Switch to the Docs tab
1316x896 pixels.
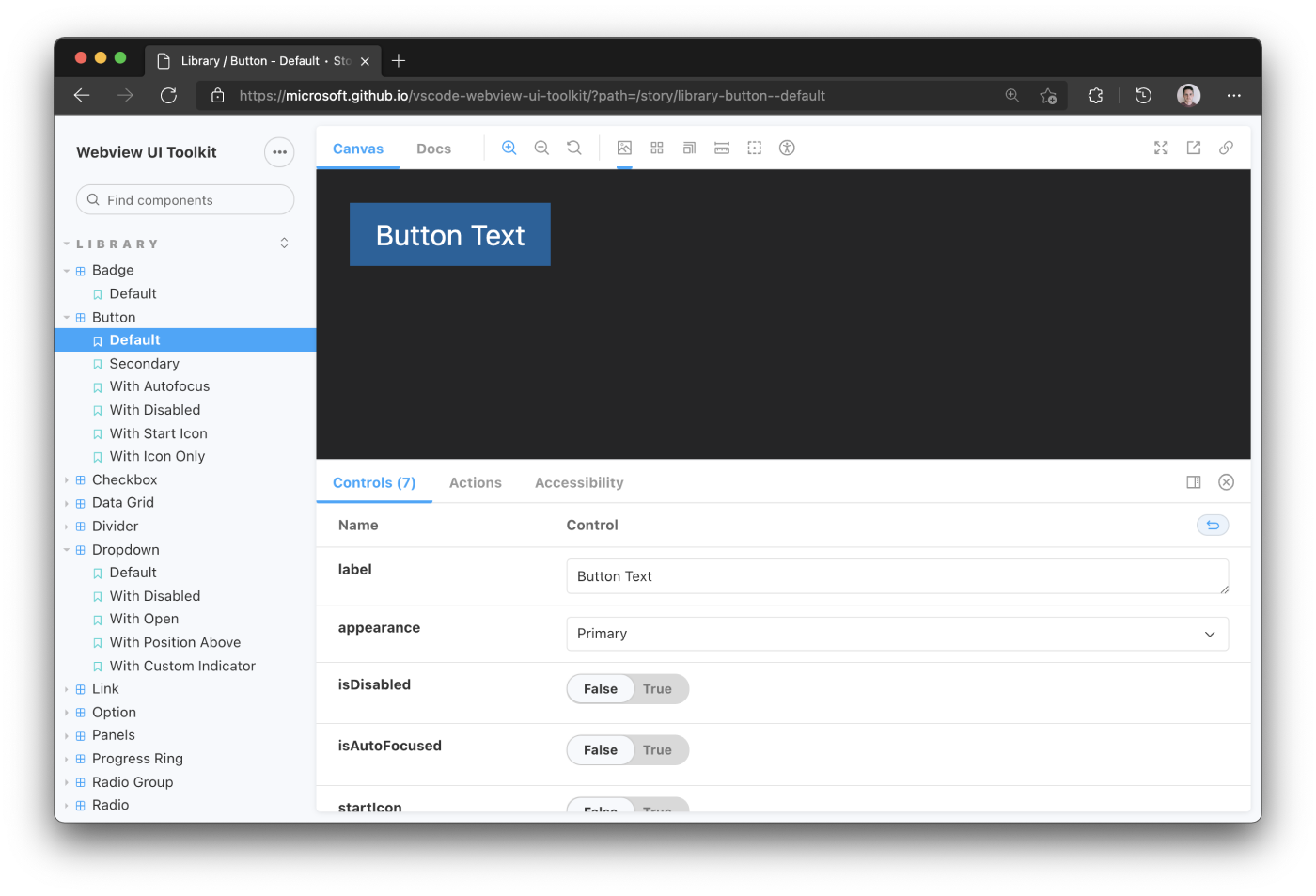[433, 148]
